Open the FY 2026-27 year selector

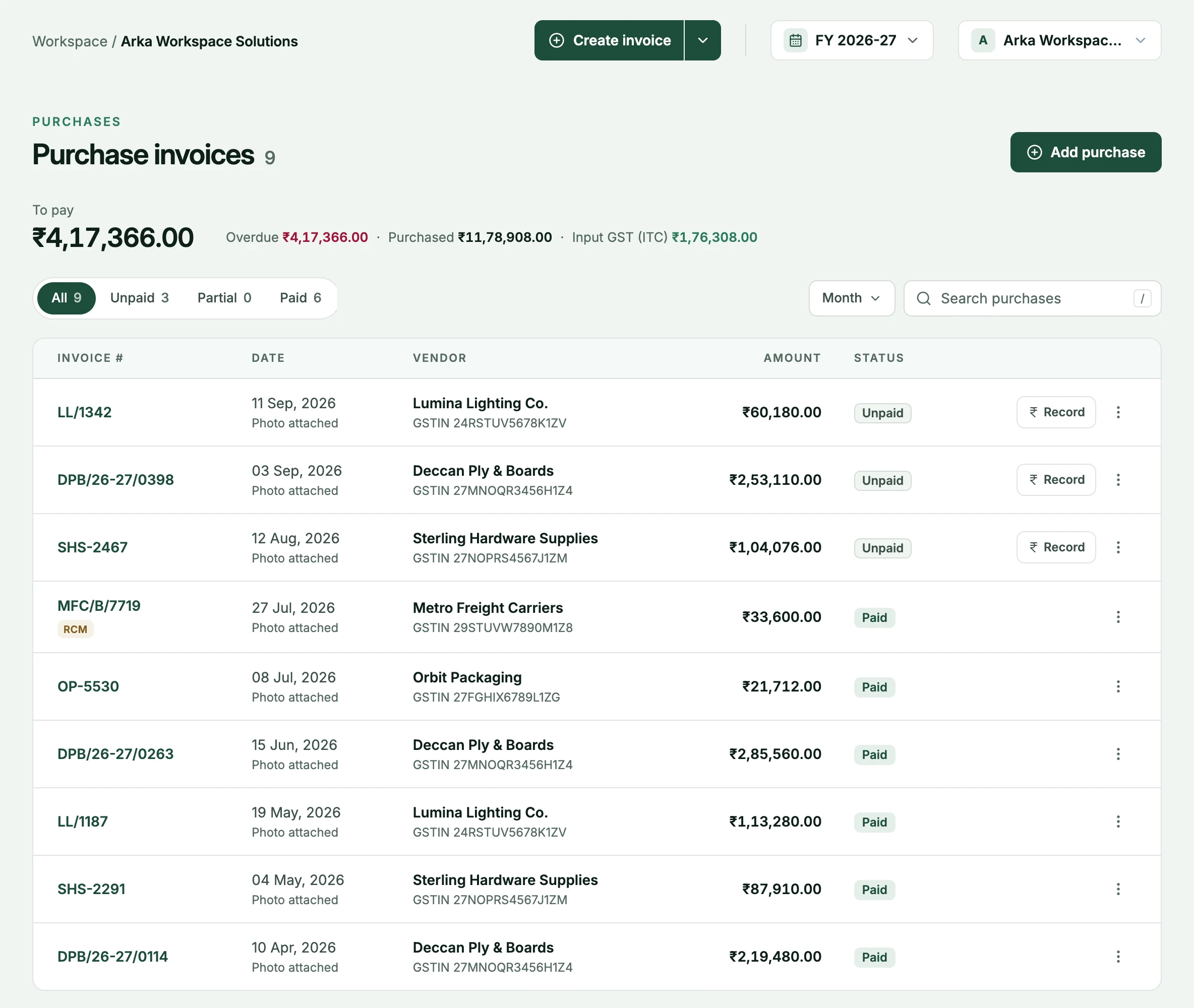(852, 40)
